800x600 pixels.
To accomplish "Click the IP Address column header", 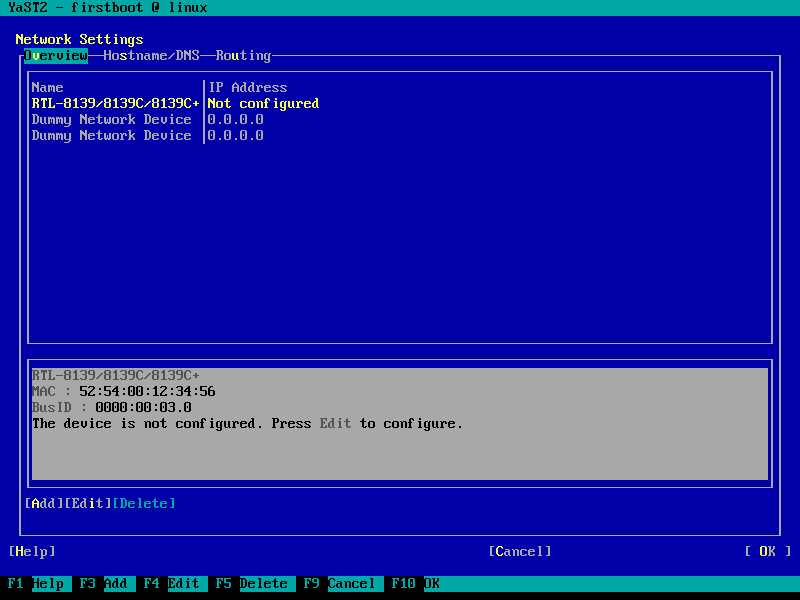I will click(247, 88).
